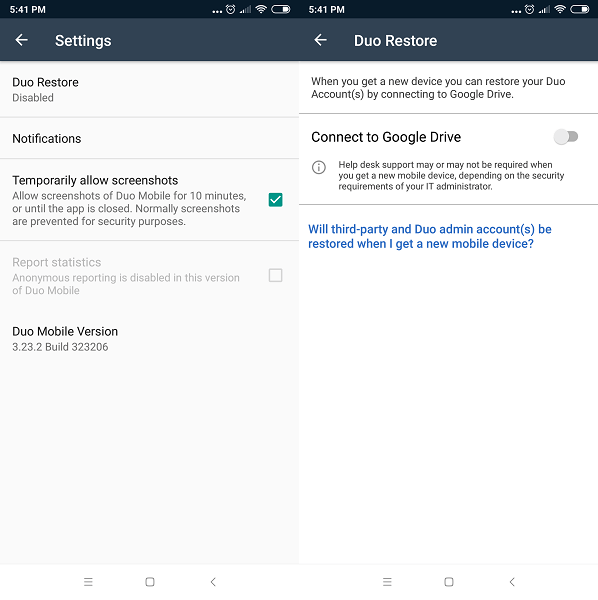598x600 pixels.
Task: Tap the 'Disabled' status under Duo Restore
Action: click(33, 98)
